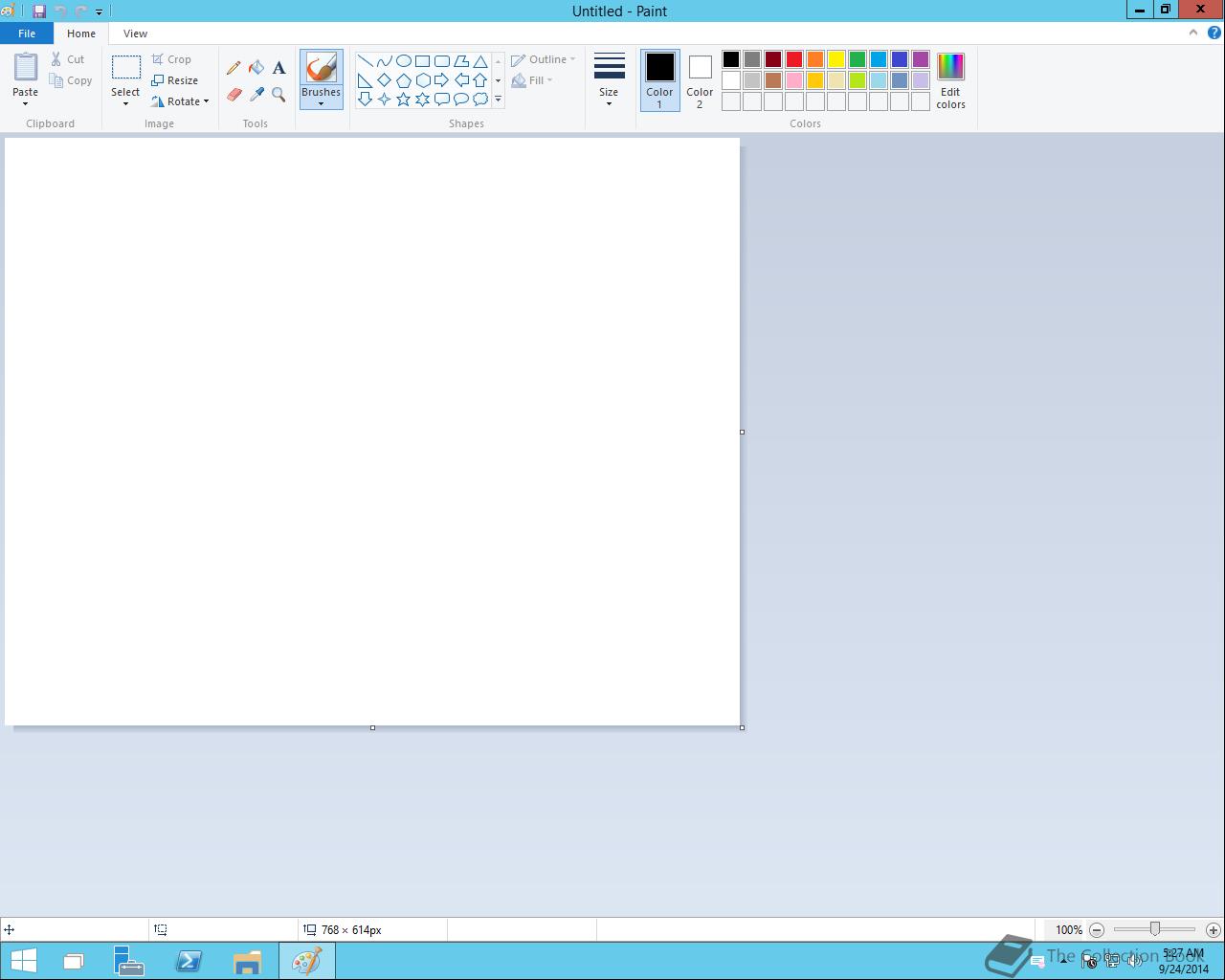
Task: Pick the Left arrow shape
Action: (x=460, y=79)
